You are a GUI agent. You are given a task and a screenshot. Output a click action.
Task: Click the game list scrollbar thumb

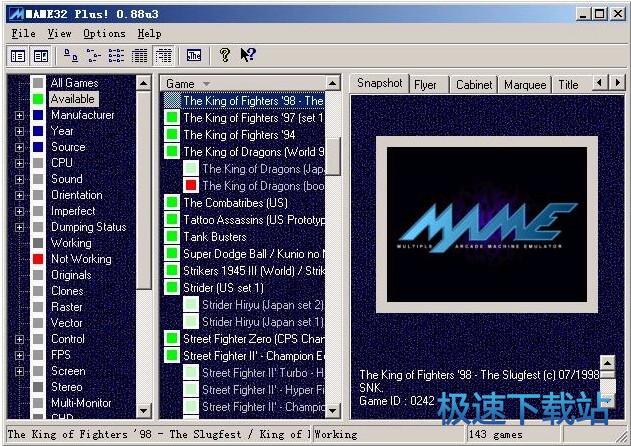pos(332,156)
